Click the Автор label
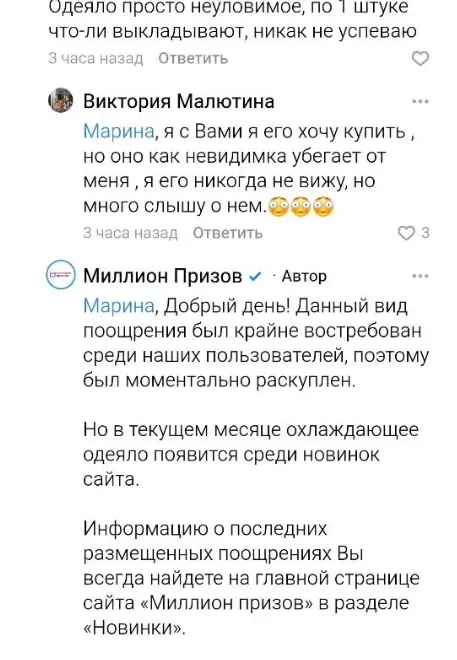Screen dimensions: 457x660 (x=304, y=277)
